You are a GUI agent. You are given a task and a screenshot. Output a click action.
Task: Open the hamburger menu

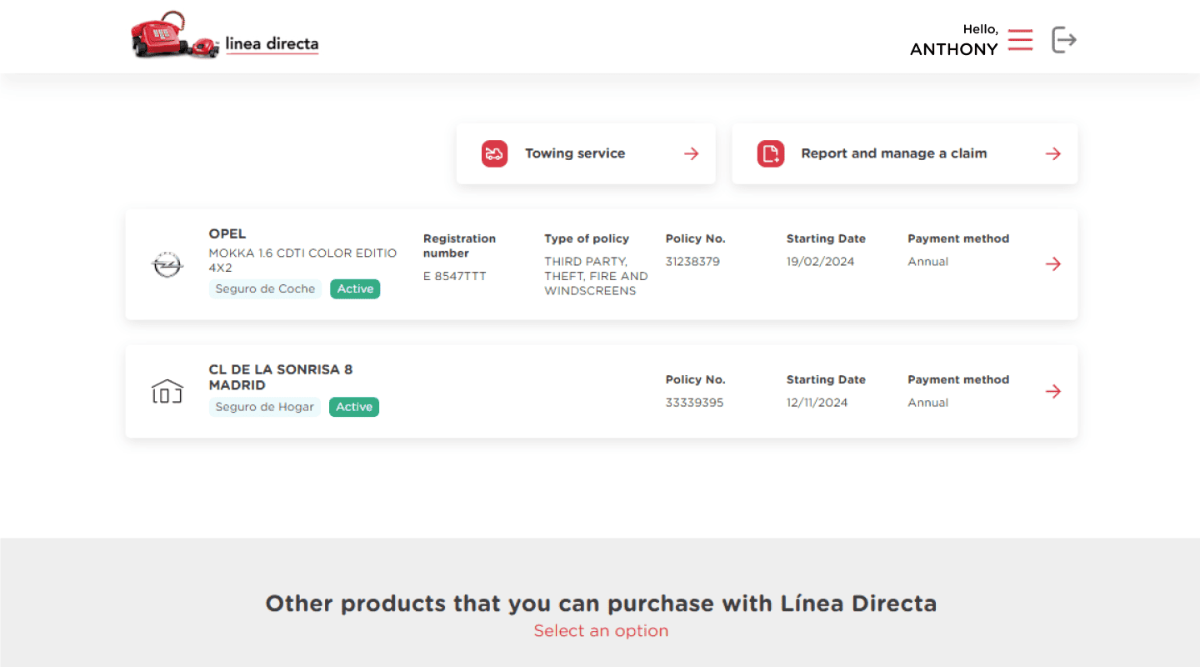click(x=1020, y=40)
